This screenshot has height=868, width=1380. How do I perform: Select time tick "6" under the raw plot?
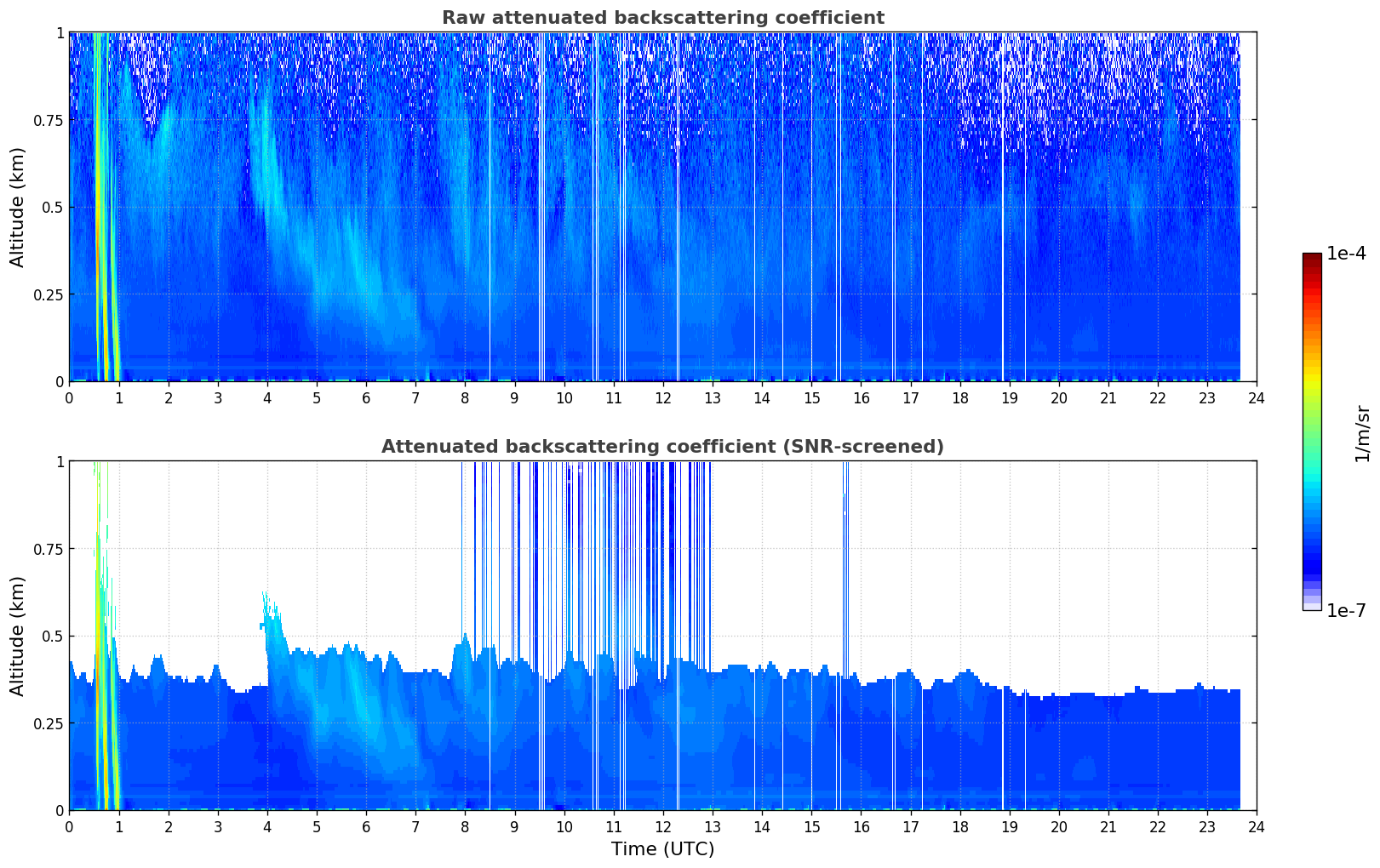(x=366, y=397)
